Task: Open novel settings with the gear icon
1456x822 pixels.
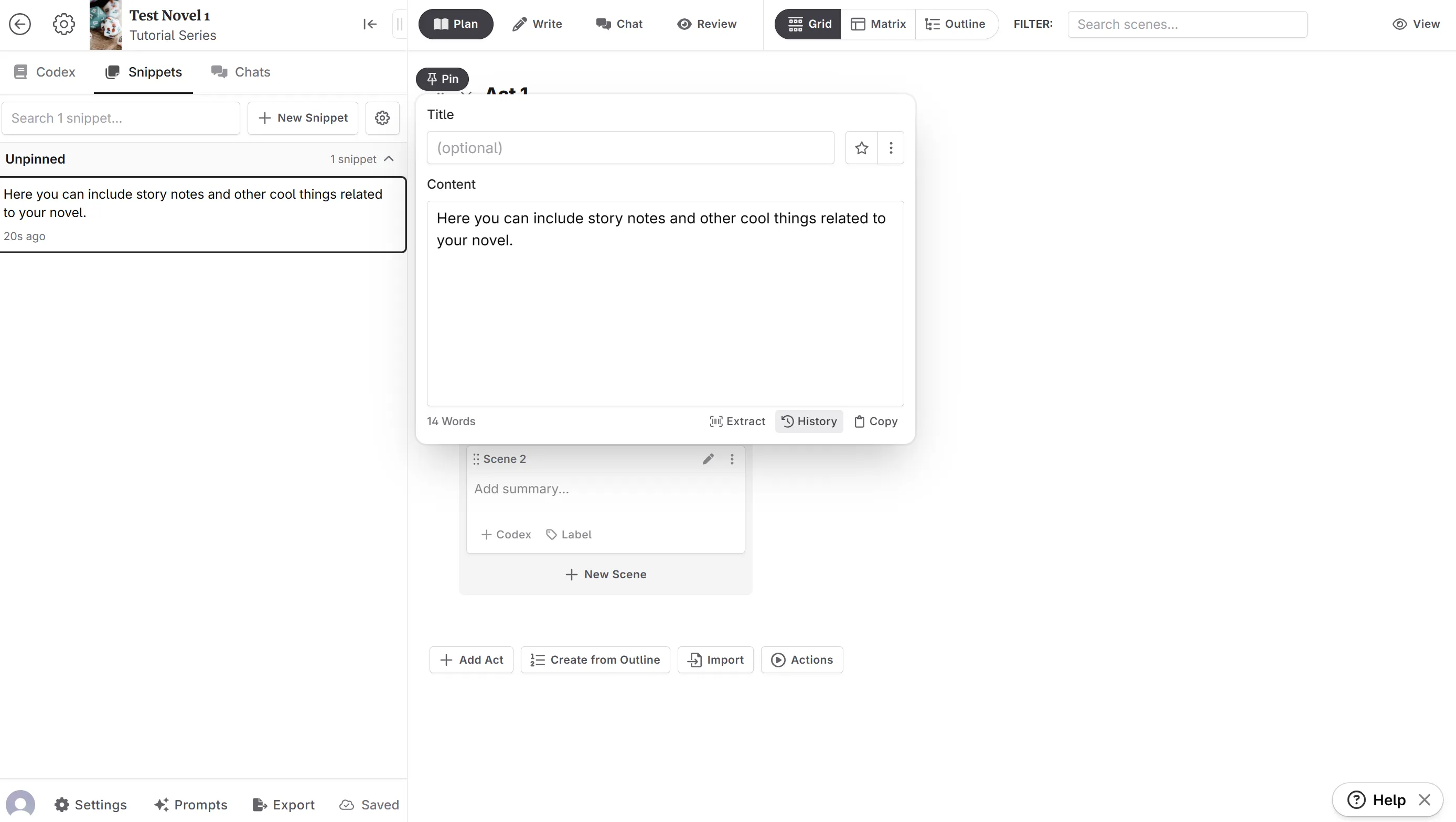Action: tap(63, 24)
